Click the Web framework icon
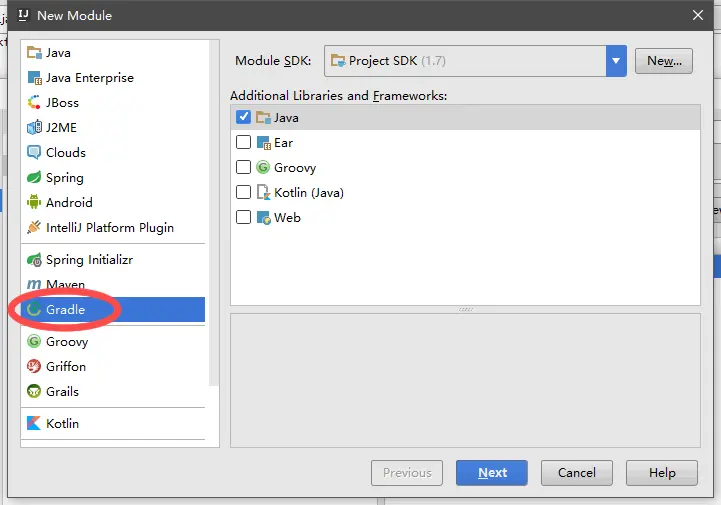721x505 pixels. tap(263, 217)
